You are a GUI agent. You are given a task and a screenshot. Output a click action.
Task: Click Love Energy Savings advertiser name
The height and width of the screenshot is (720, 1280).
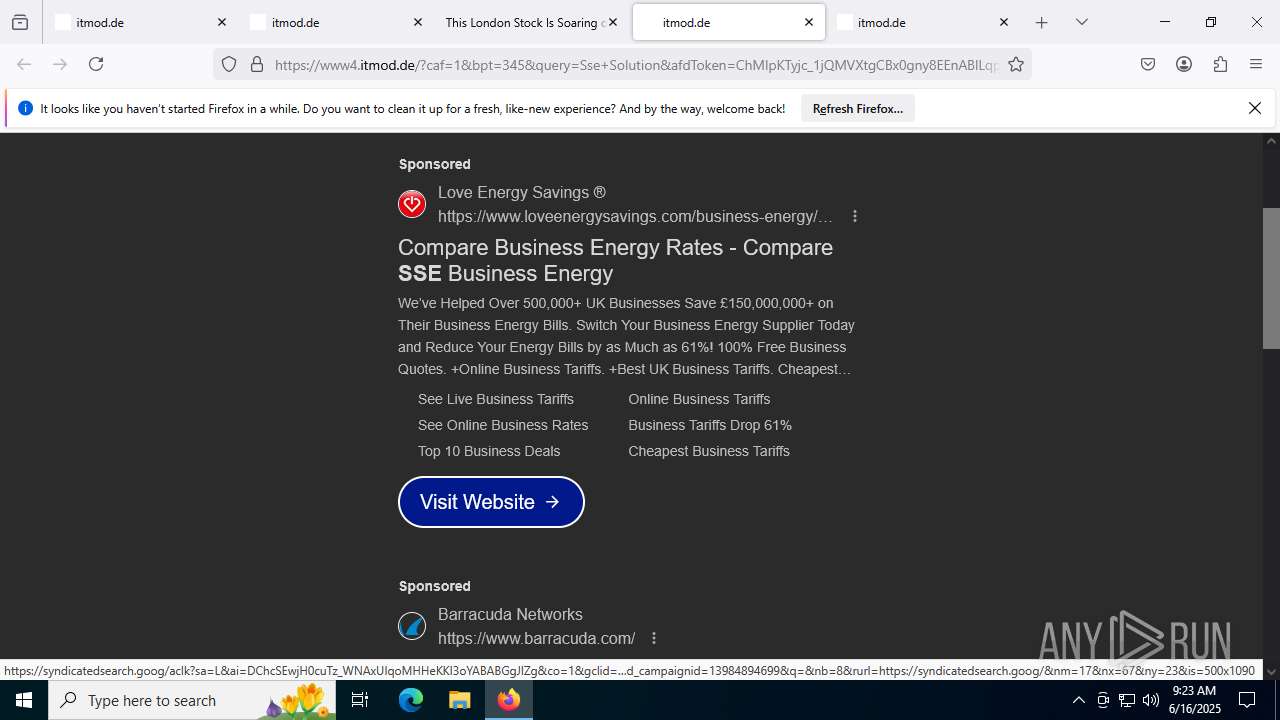click(x=522, y=192)
